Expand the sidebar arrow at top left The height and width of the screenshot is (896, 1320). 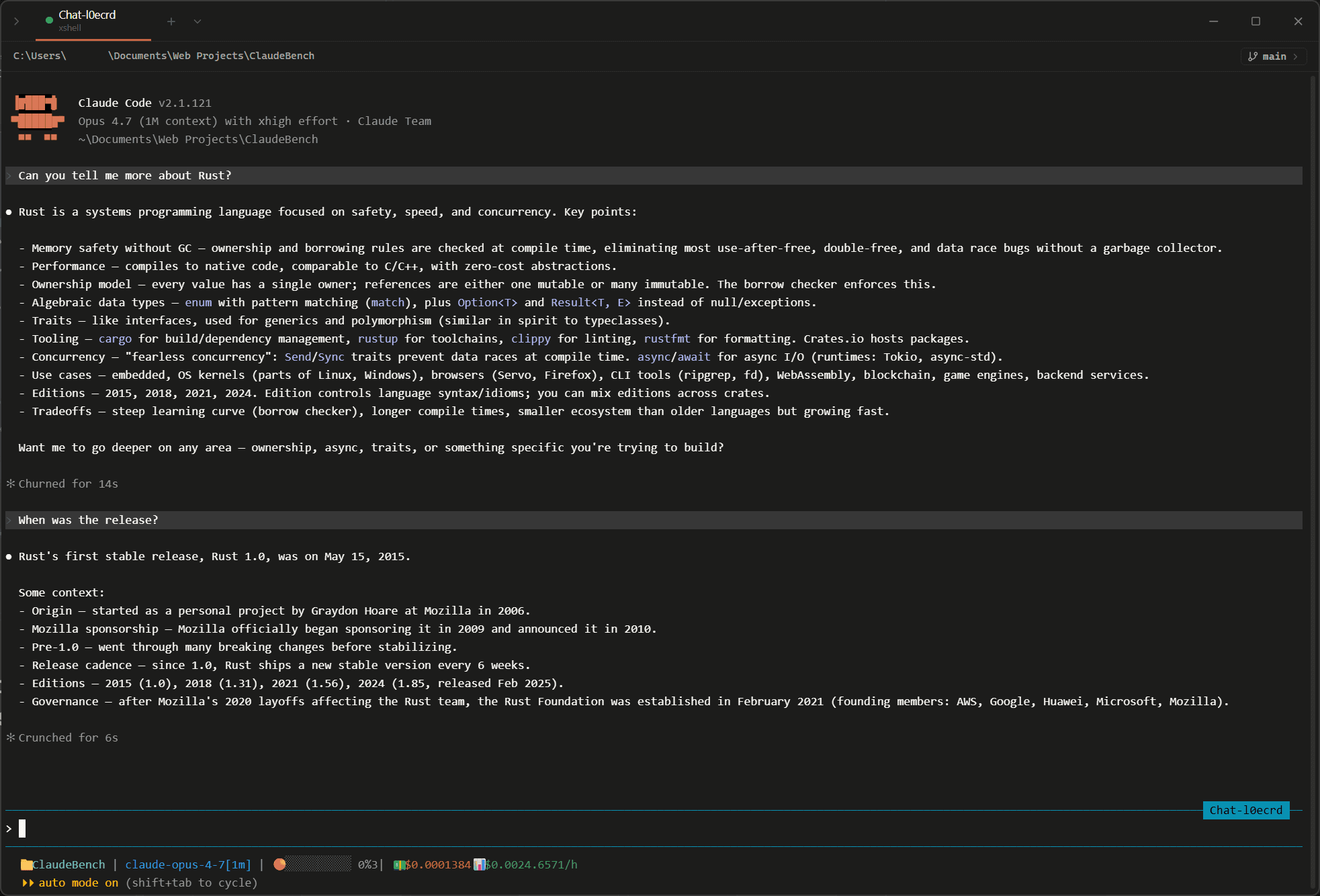coord(16,21)
